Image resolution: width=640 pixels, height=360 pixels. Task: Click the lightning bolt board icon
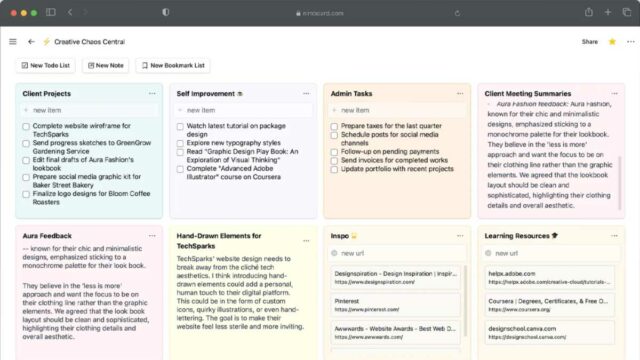point(47,42)
